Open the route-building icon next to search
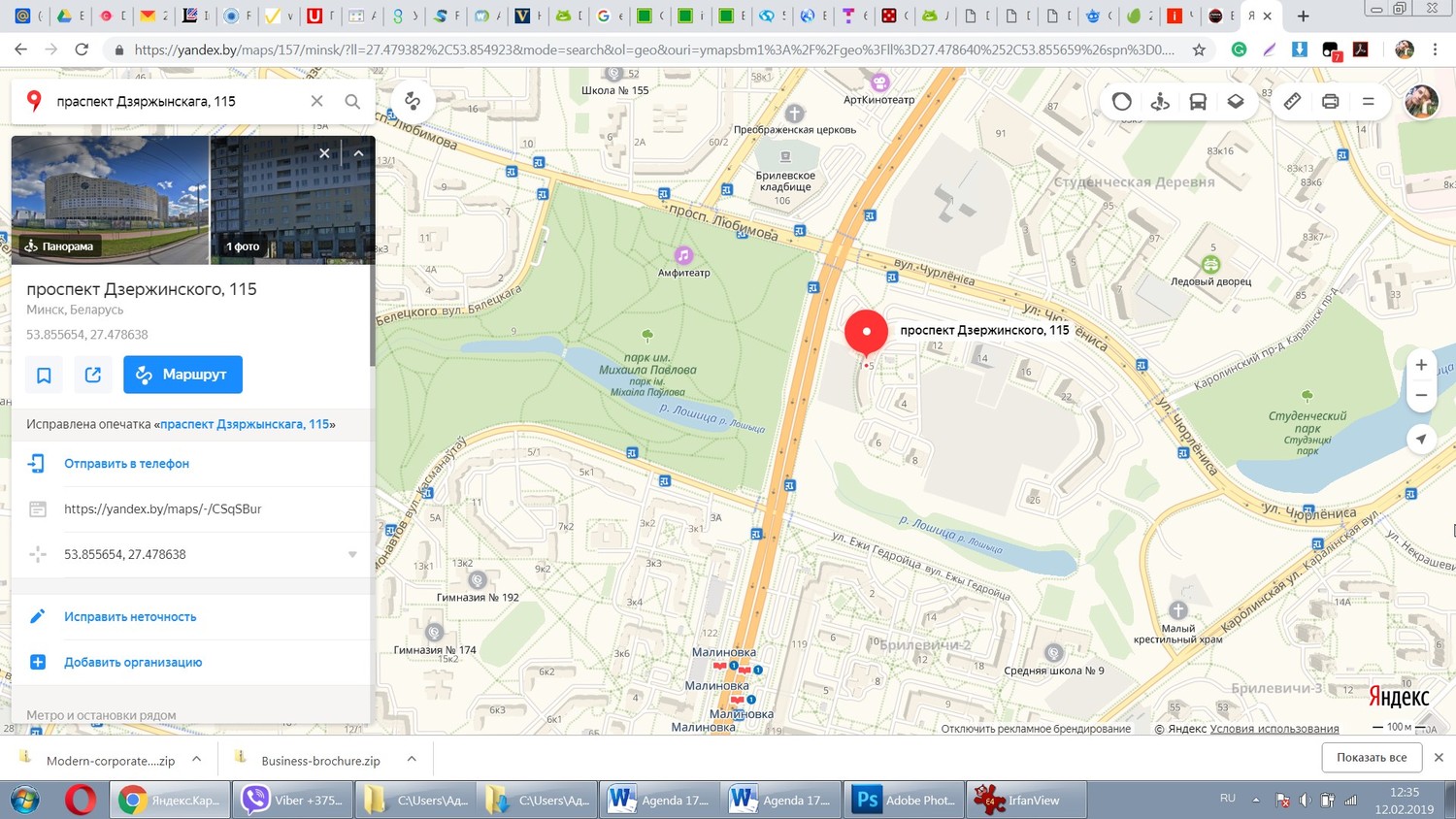1456x819 pixels. pyautogui.click(x=413, y=101)
